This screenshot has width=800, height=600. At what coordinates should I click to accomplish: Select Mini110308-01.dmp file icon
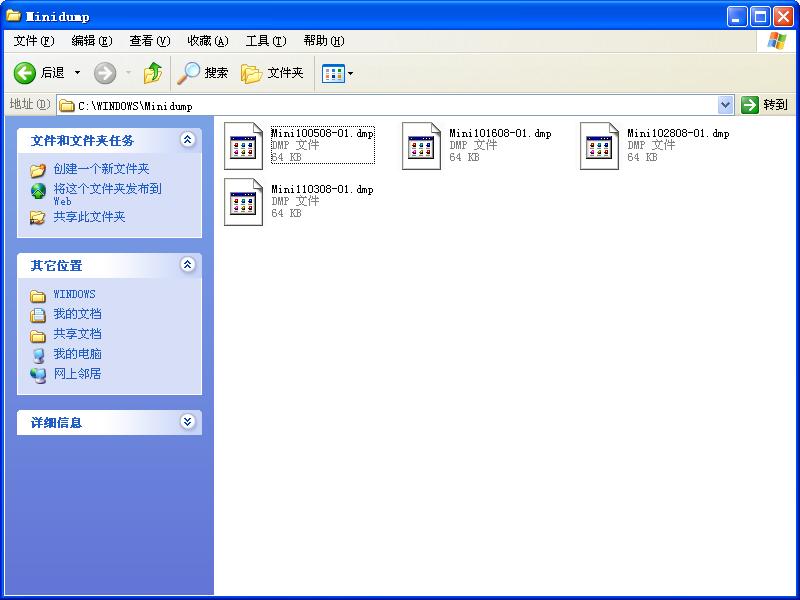coord(243,202)
